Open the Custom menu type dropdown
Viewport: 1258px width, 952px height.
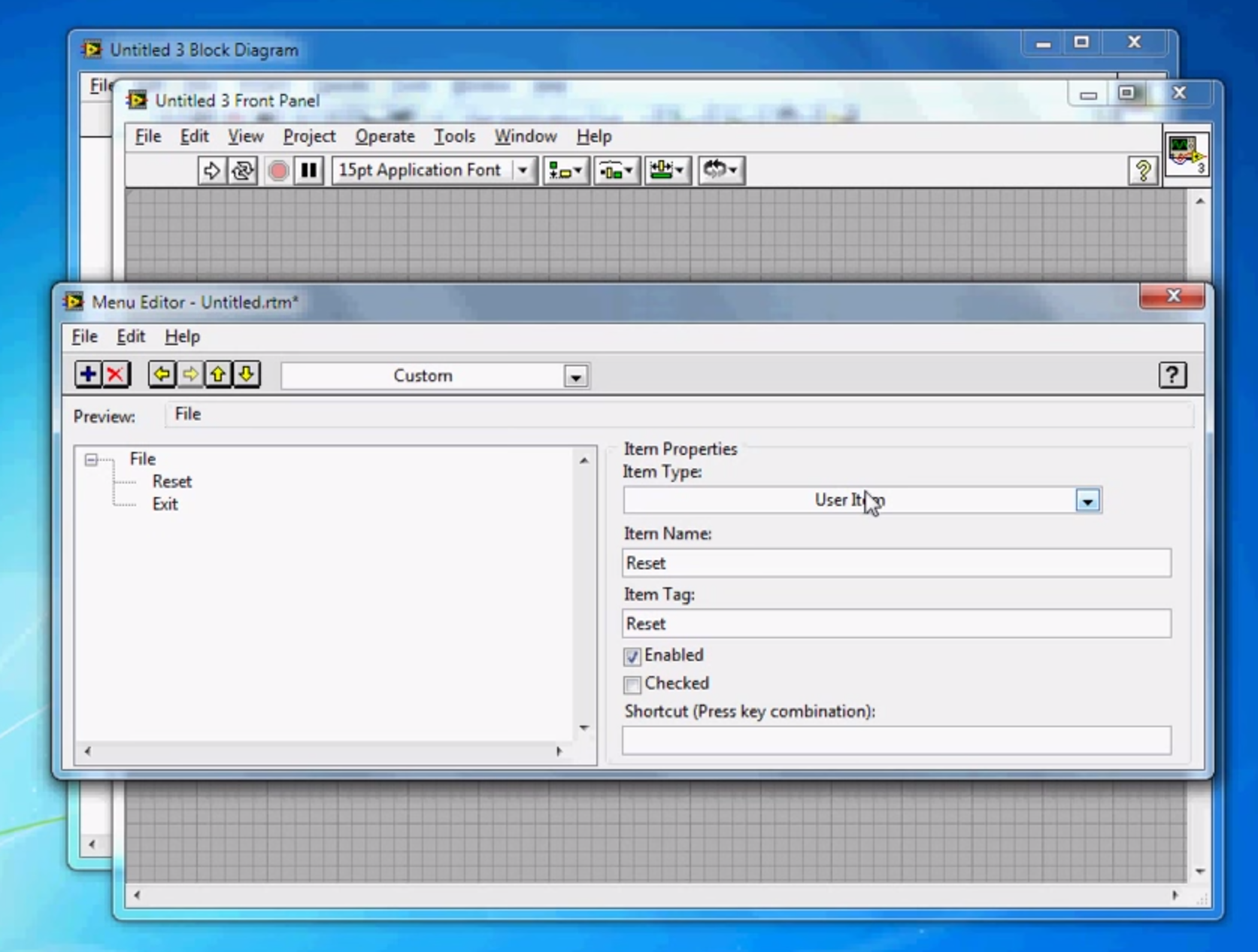(575, 377)
